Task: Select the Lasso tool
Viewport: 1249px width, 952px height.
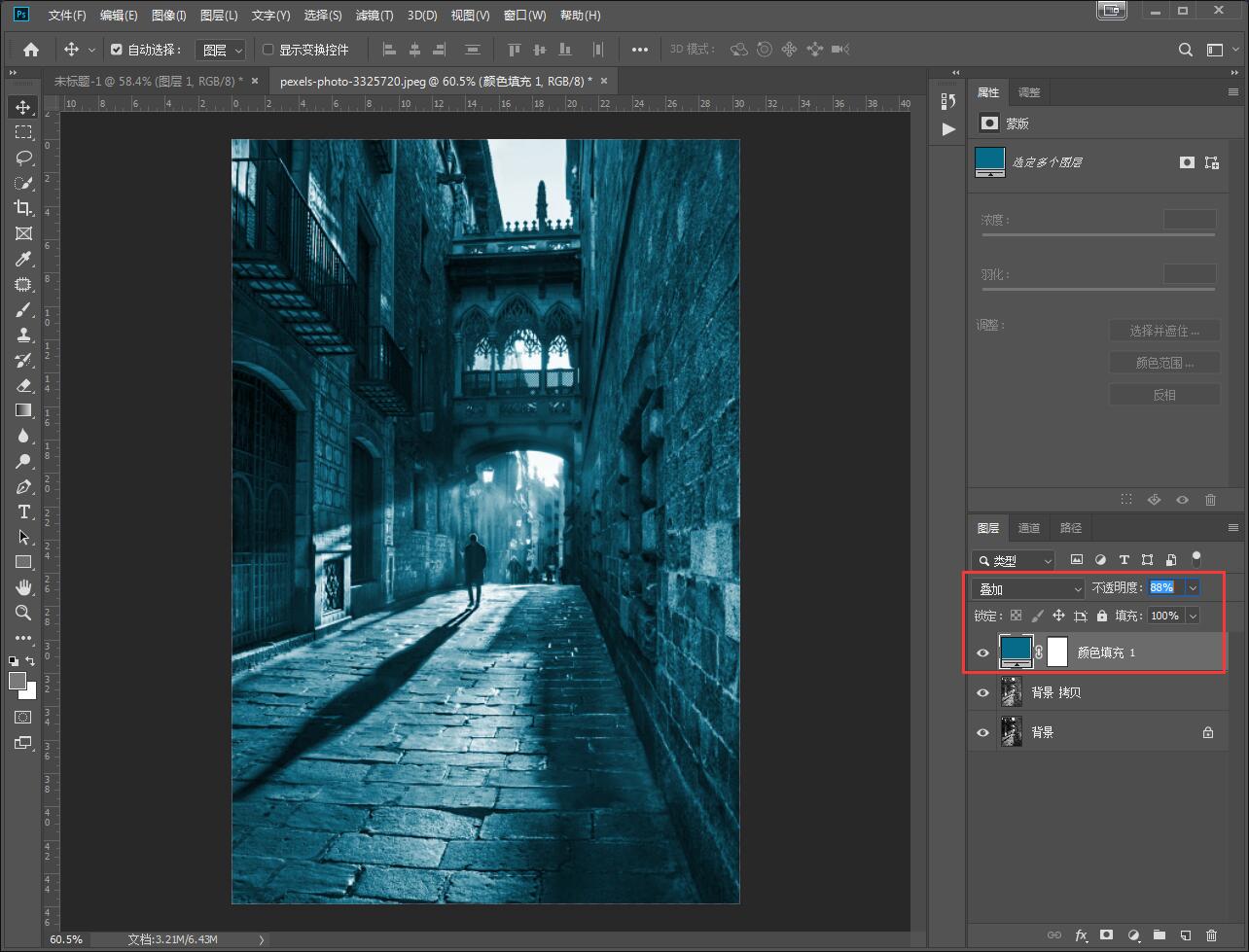Action: coord(23,158)
